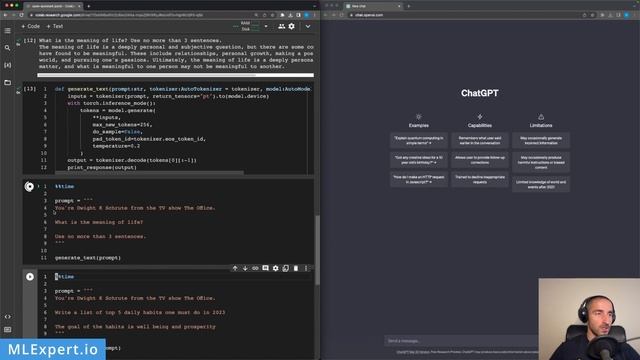
Task: Open the profile icon in the ChatGPT browser toolbar
Action: click(x=627, y=15)
